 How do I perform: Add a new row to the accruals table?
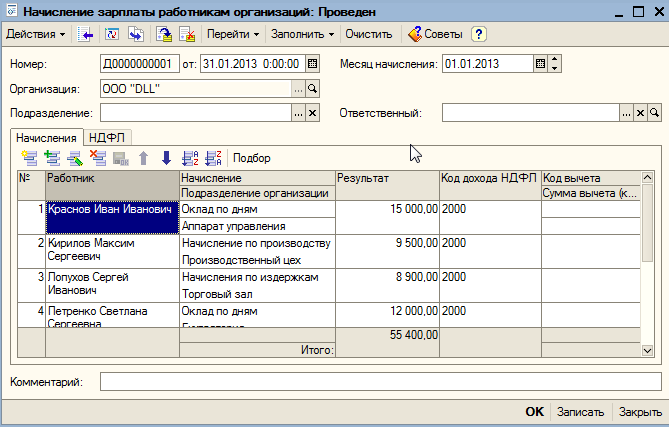click(28, 157)
